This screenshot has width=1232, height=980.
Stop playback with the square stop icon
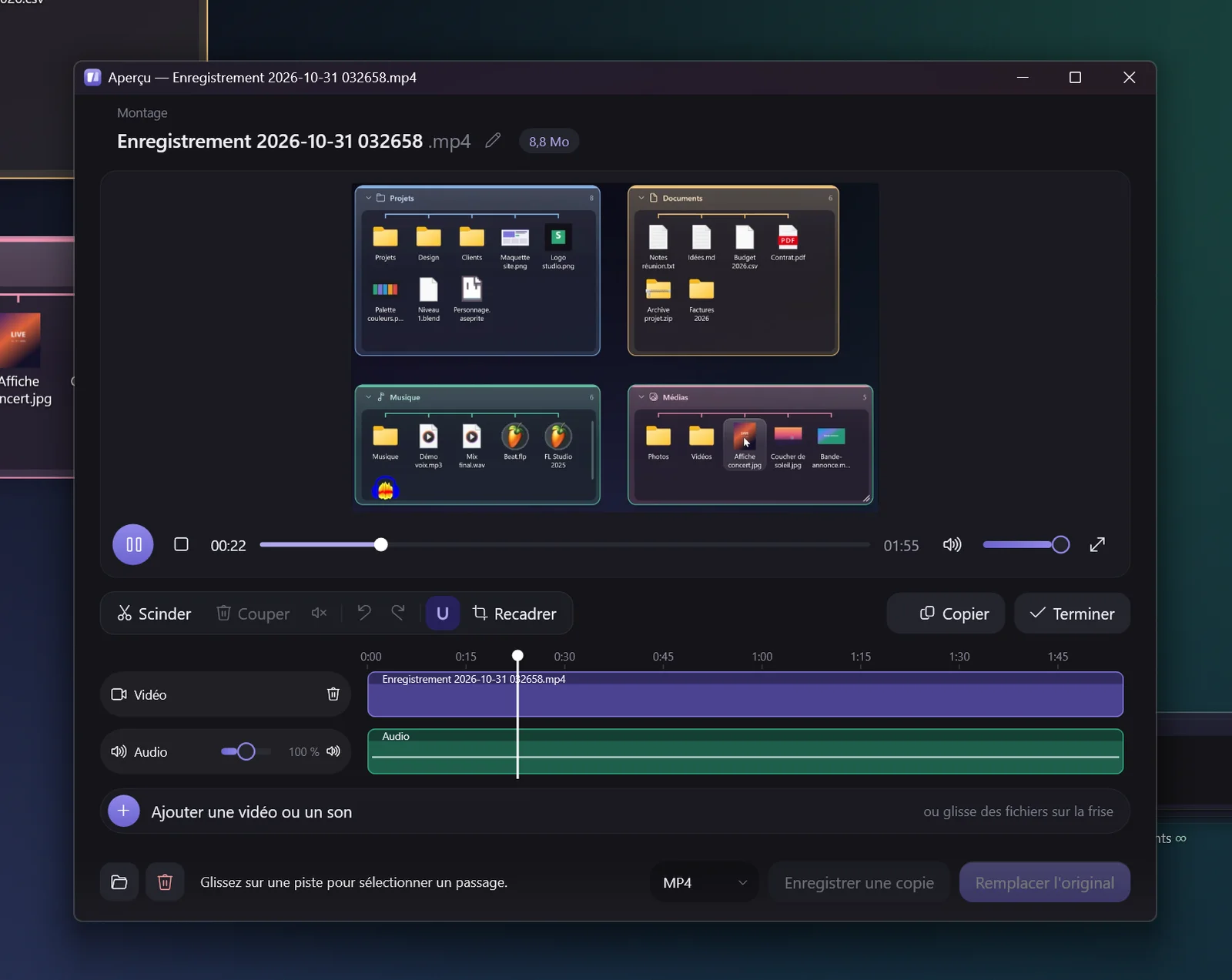coord(181,544)
